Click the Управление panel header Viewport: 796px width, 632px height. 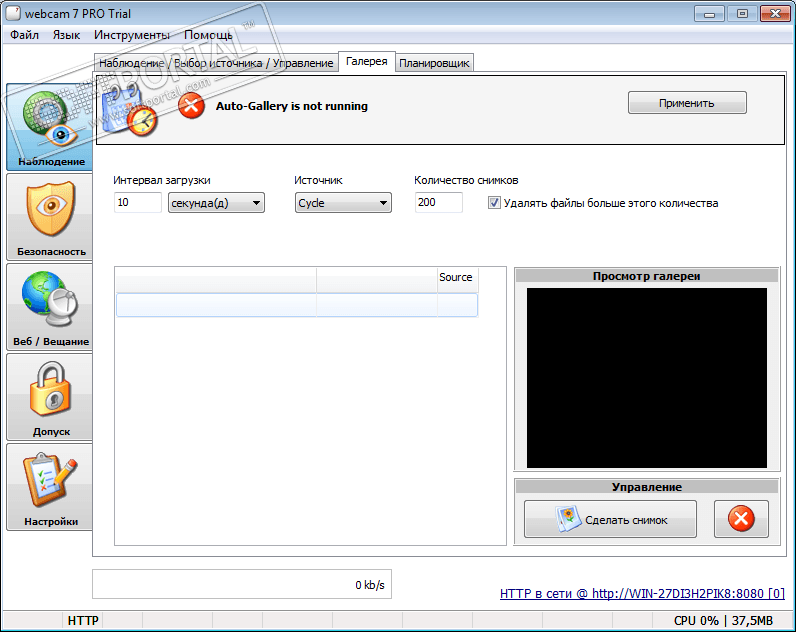(647, 487)
